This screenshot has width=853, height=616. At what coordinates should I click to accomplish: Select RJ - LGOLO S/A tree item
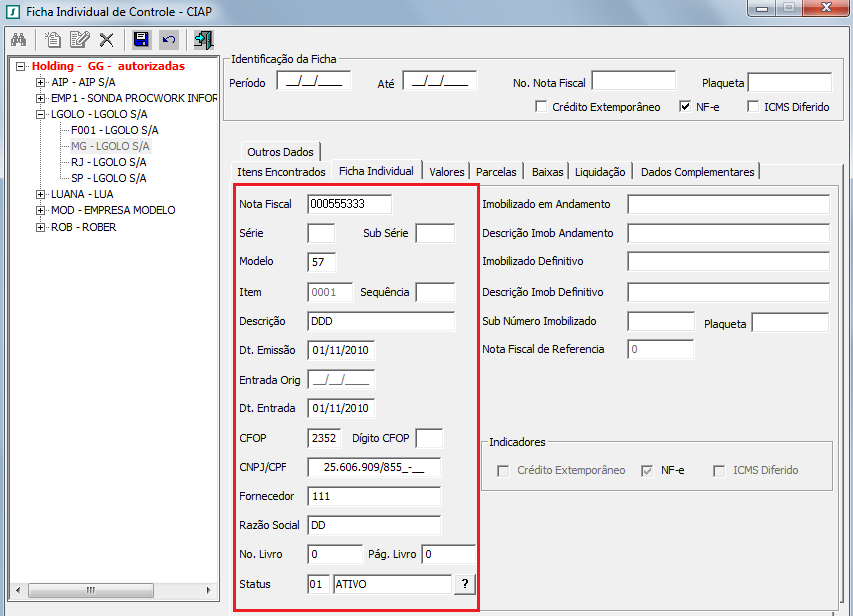tap(110, 162)
